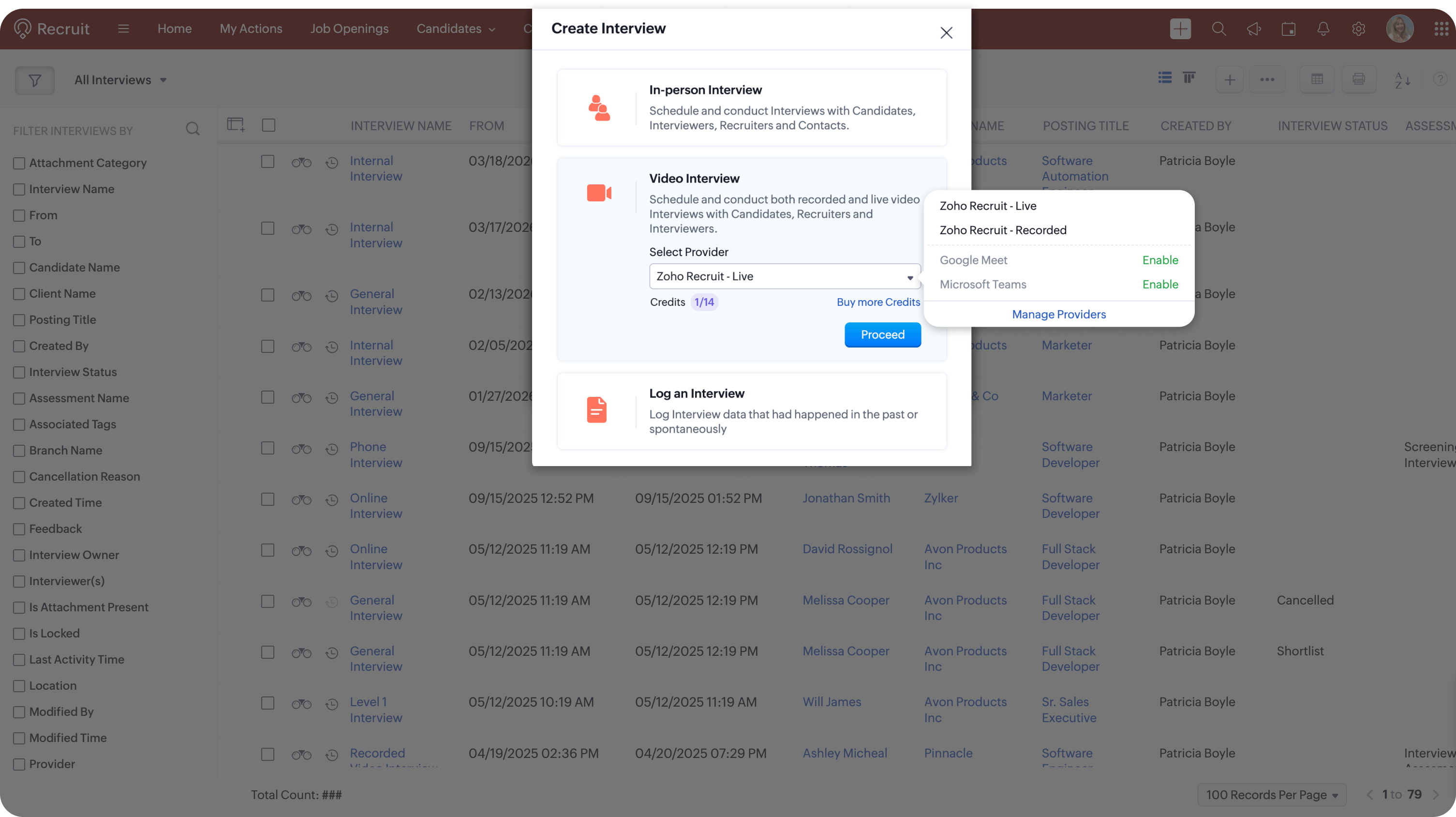This screenshot has width=1456, height=817.
Task: Click the Manage Providers link
Action: pos(1059,315)
